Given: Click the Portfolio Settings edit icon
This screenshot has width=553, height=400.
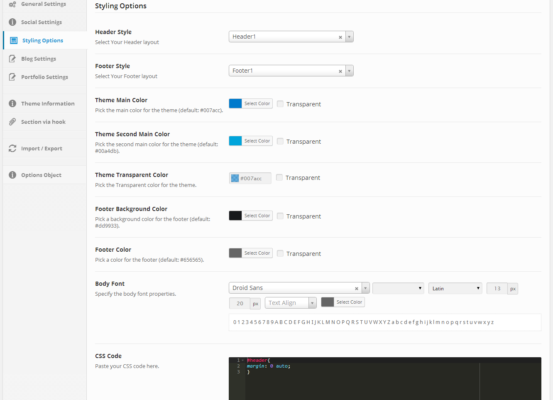Looking at the screenshot, I should [x=12, y=77].
